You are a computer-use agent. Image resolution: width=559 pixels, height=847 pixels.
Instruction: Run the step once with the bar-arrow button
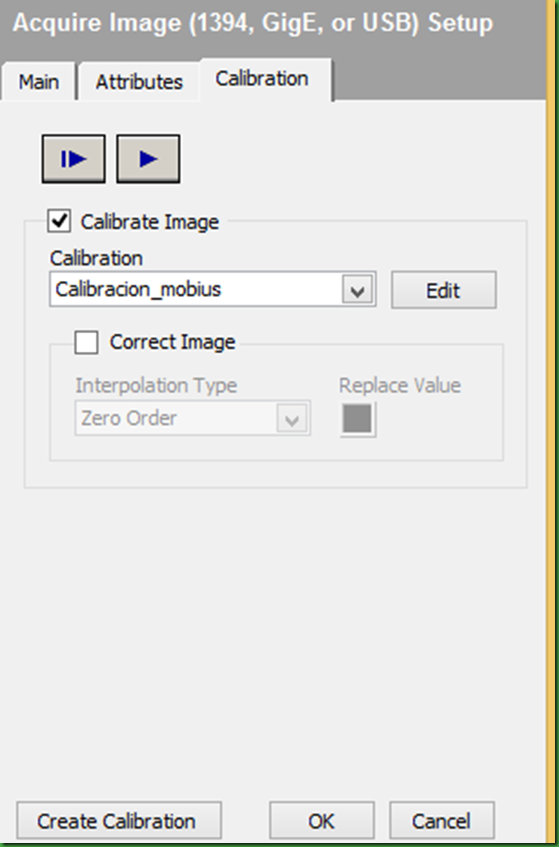tap(73, 159)
